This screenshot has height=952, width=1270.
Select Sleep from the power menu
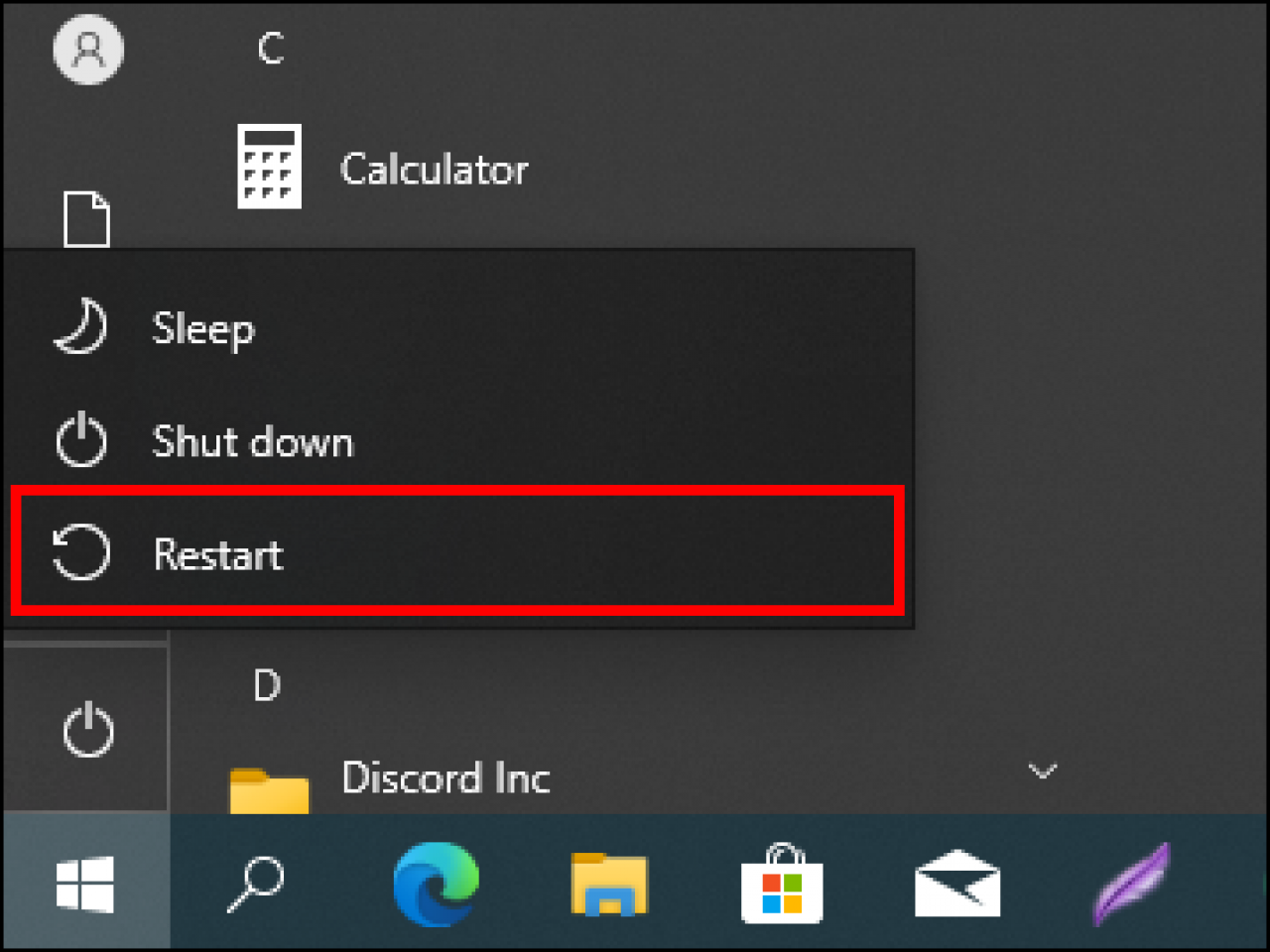point(202,328)
